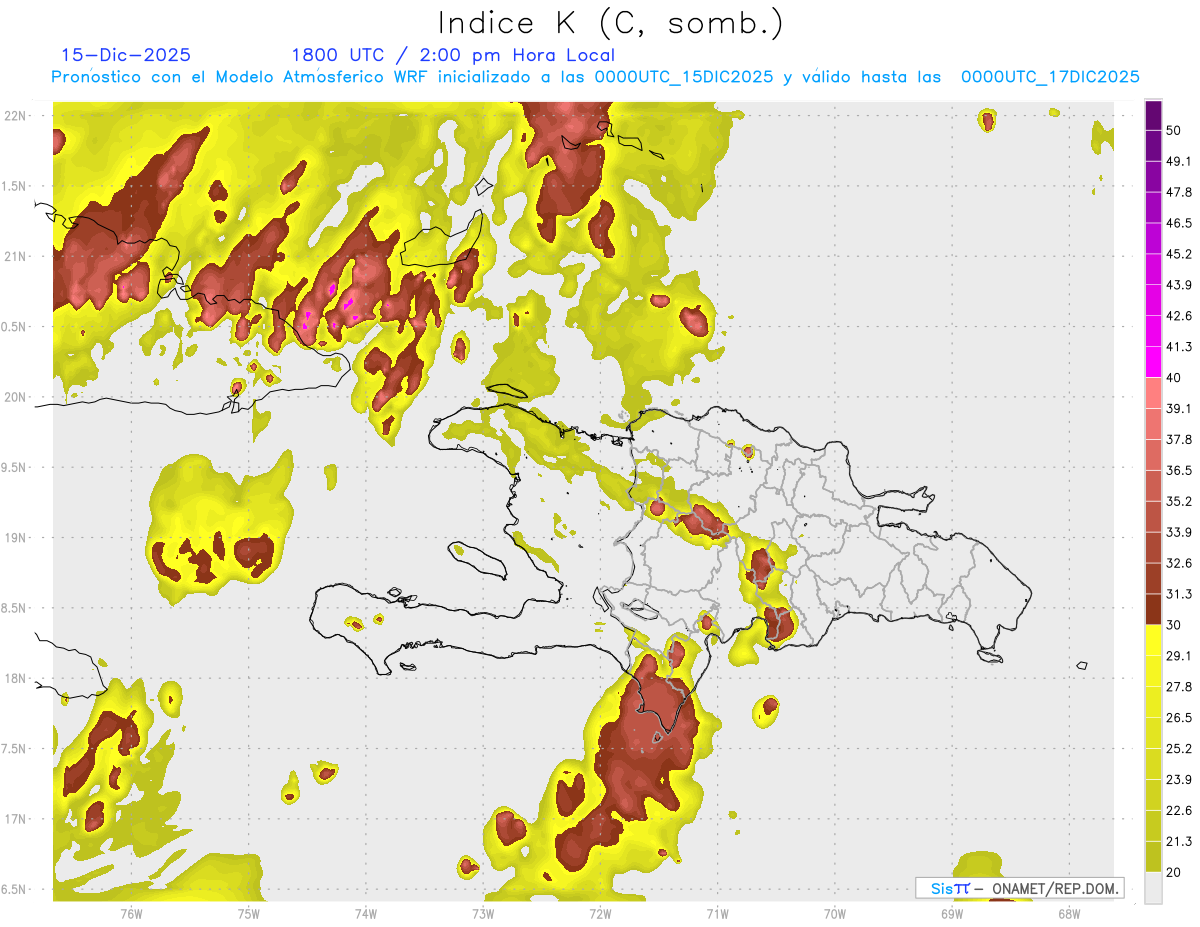Click the colorbar label "42.6"
This screenshot has width=1200, height=927.
[x=1179, y=316]
